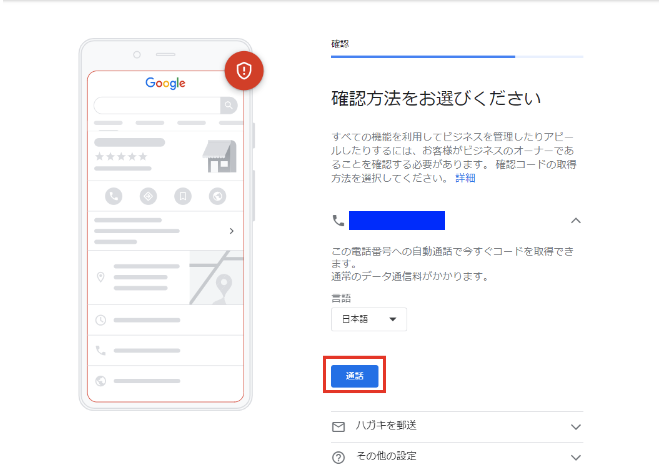Screen dimensions: 663x475
Task: Click the blue progress bar under 確認
Action: [x=422, y=57]
